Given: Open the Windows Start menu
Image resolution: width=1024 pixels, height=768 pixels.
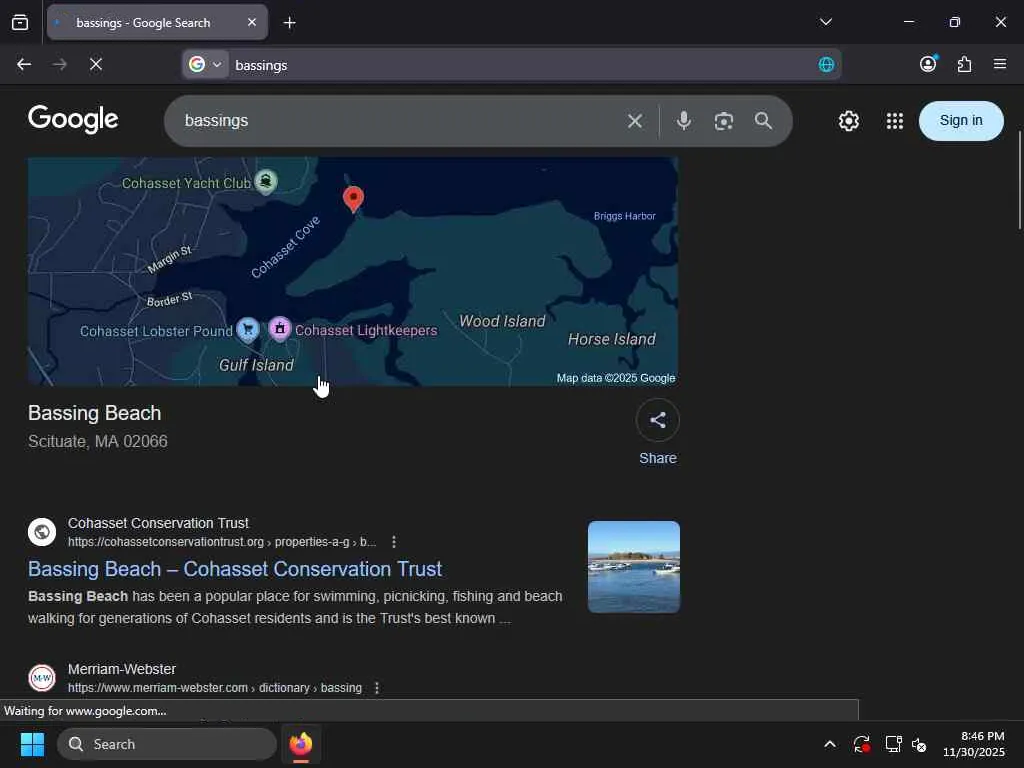Looking at the screenshot, I should point(32,744).
